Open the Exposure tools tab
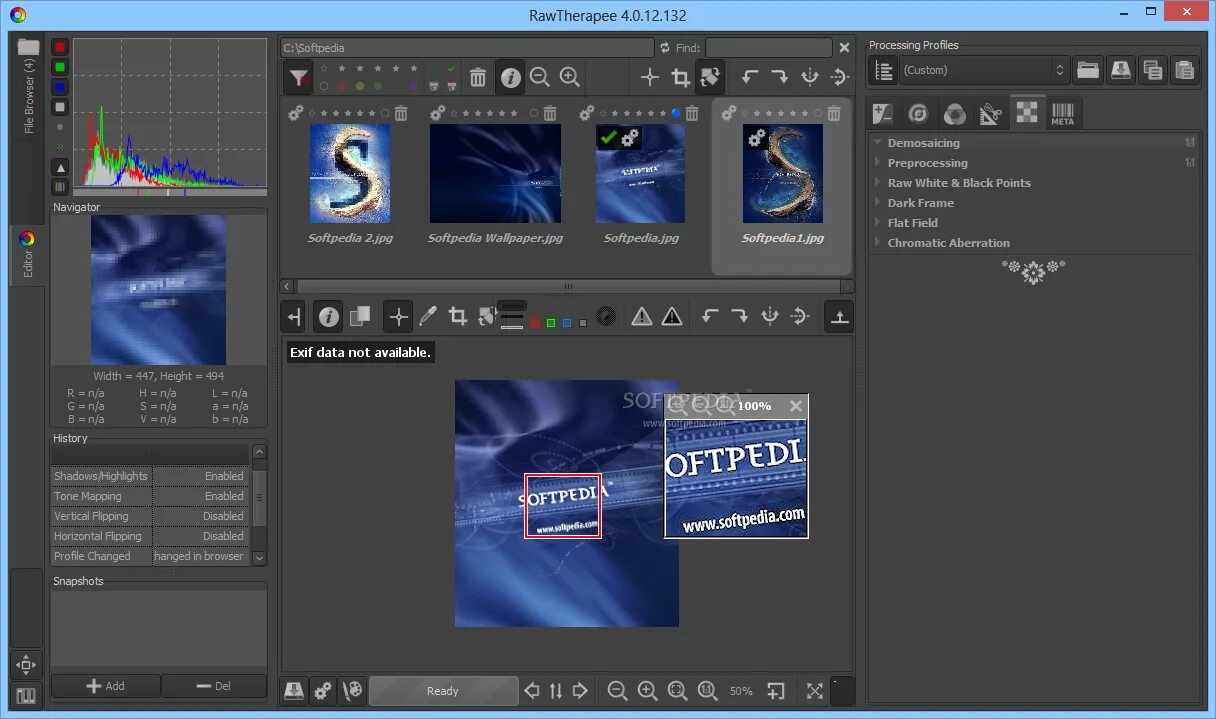The width and height of the screenshot is (1216, 719). tap(882, 114)
